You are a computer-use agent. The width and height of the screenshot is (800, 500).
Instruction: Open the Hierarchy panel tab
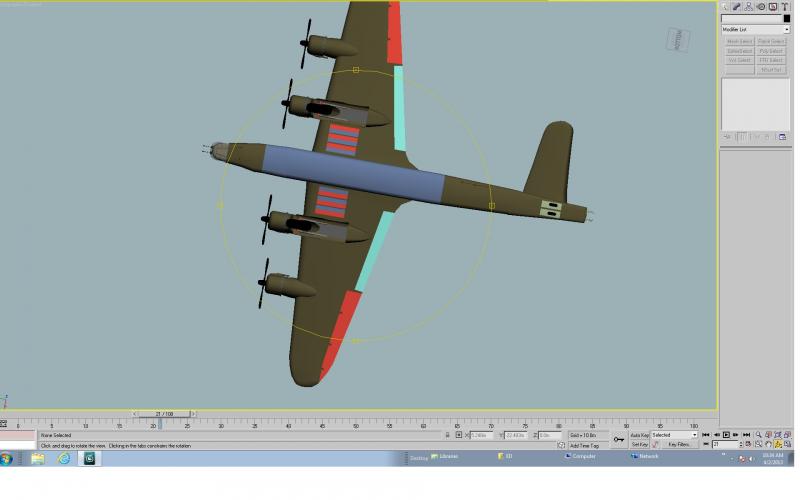(748, 7)
